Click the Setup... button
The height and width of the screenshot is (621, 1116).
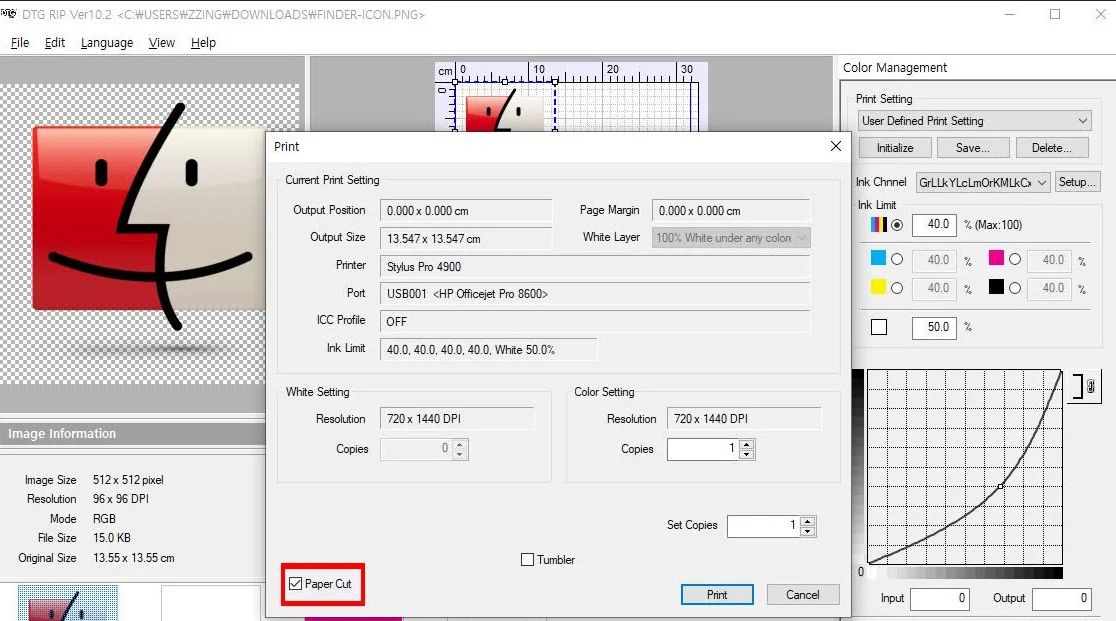1077,182
